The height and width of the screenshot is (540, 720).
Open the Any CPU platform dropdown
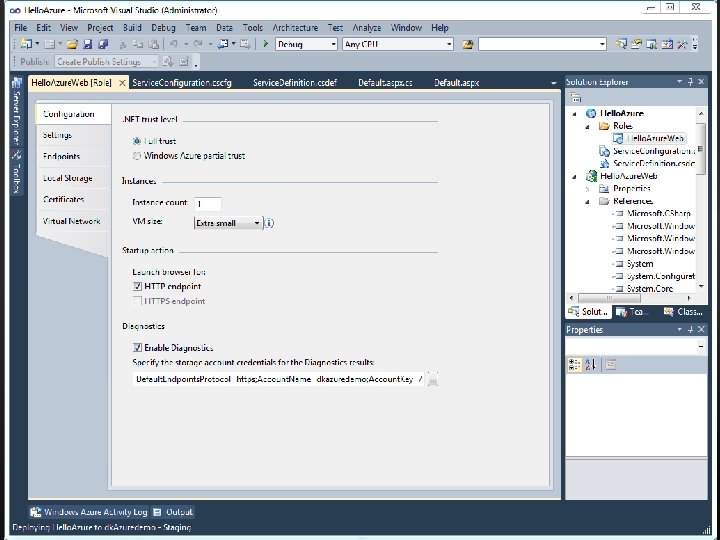coord(449,44)
